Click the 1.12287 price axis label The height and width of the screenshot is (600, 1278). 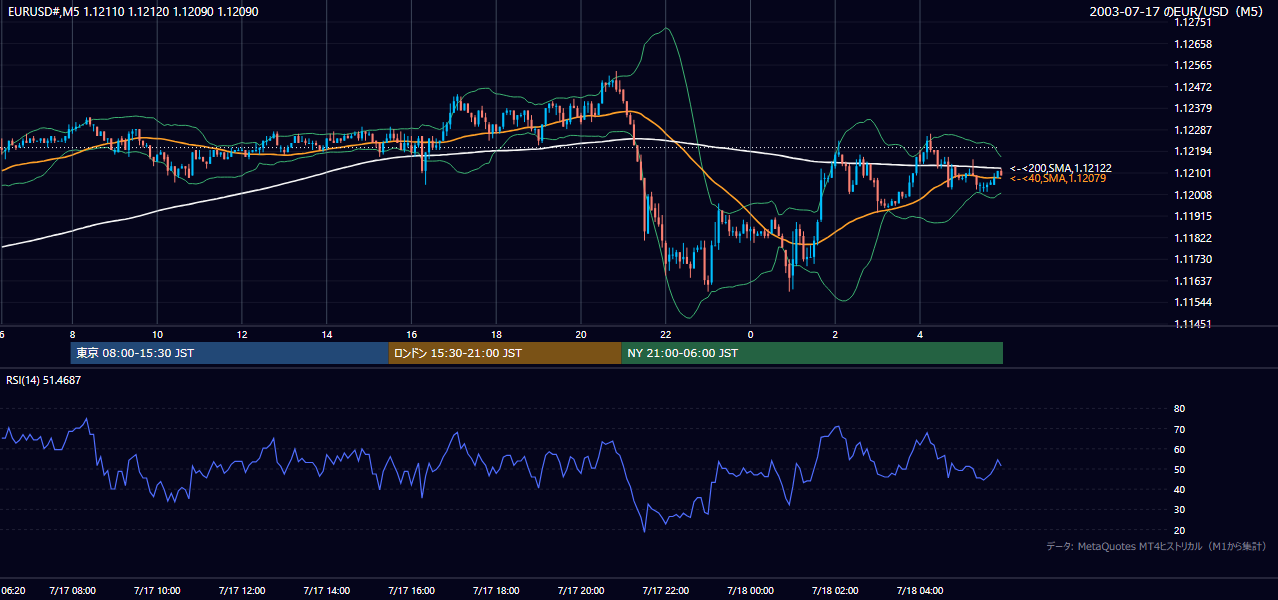[1193, 130]
